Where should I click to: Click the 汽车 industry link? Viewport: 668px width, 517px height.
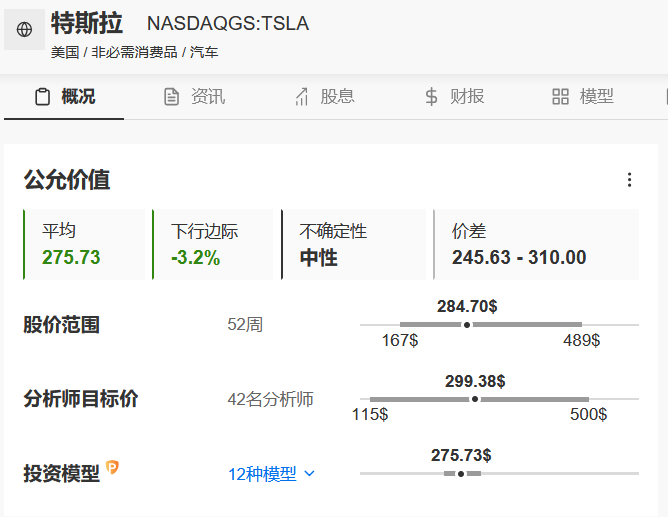point(204,52)
